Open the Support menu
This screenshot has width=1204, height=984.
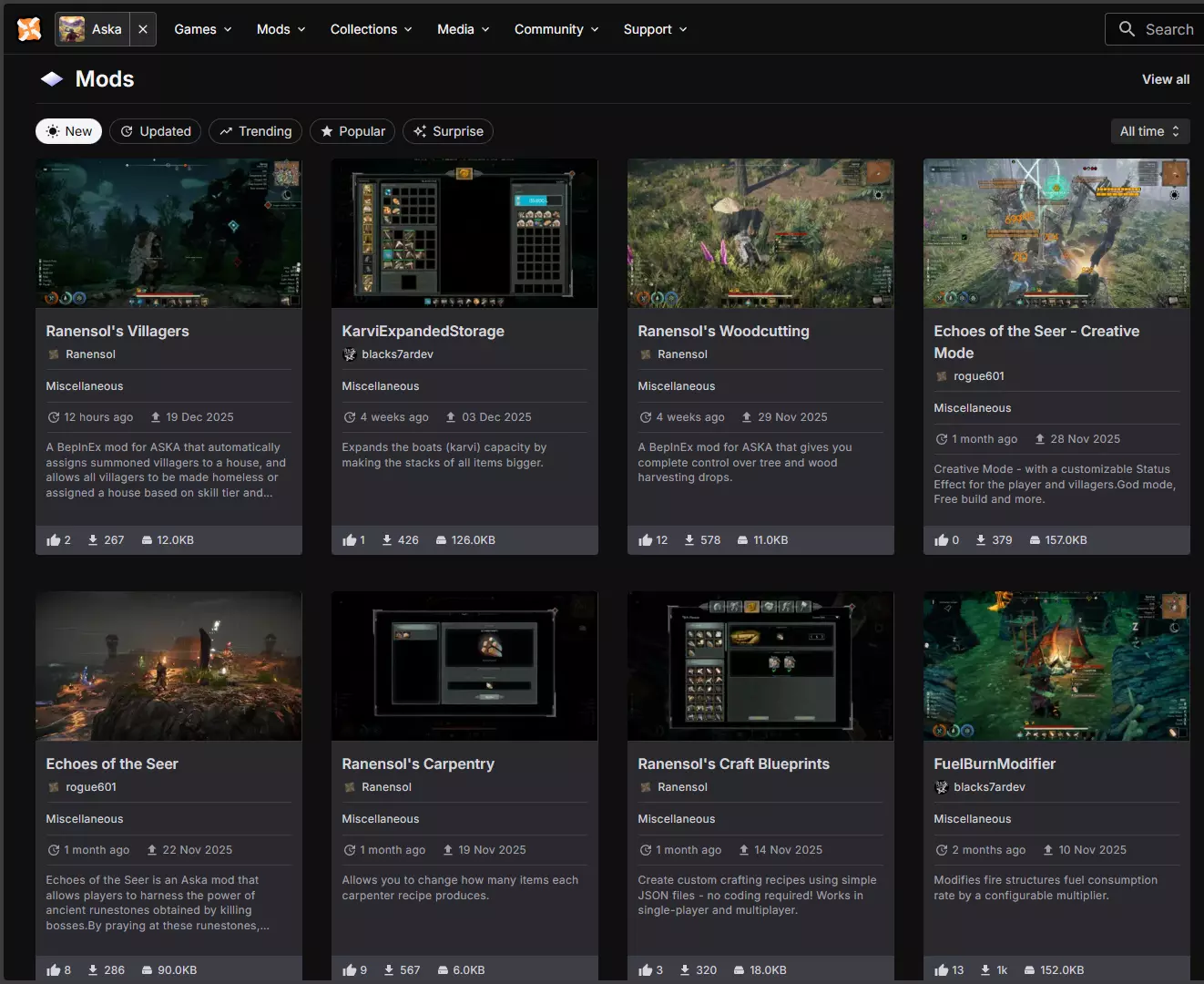pos(655,29)
